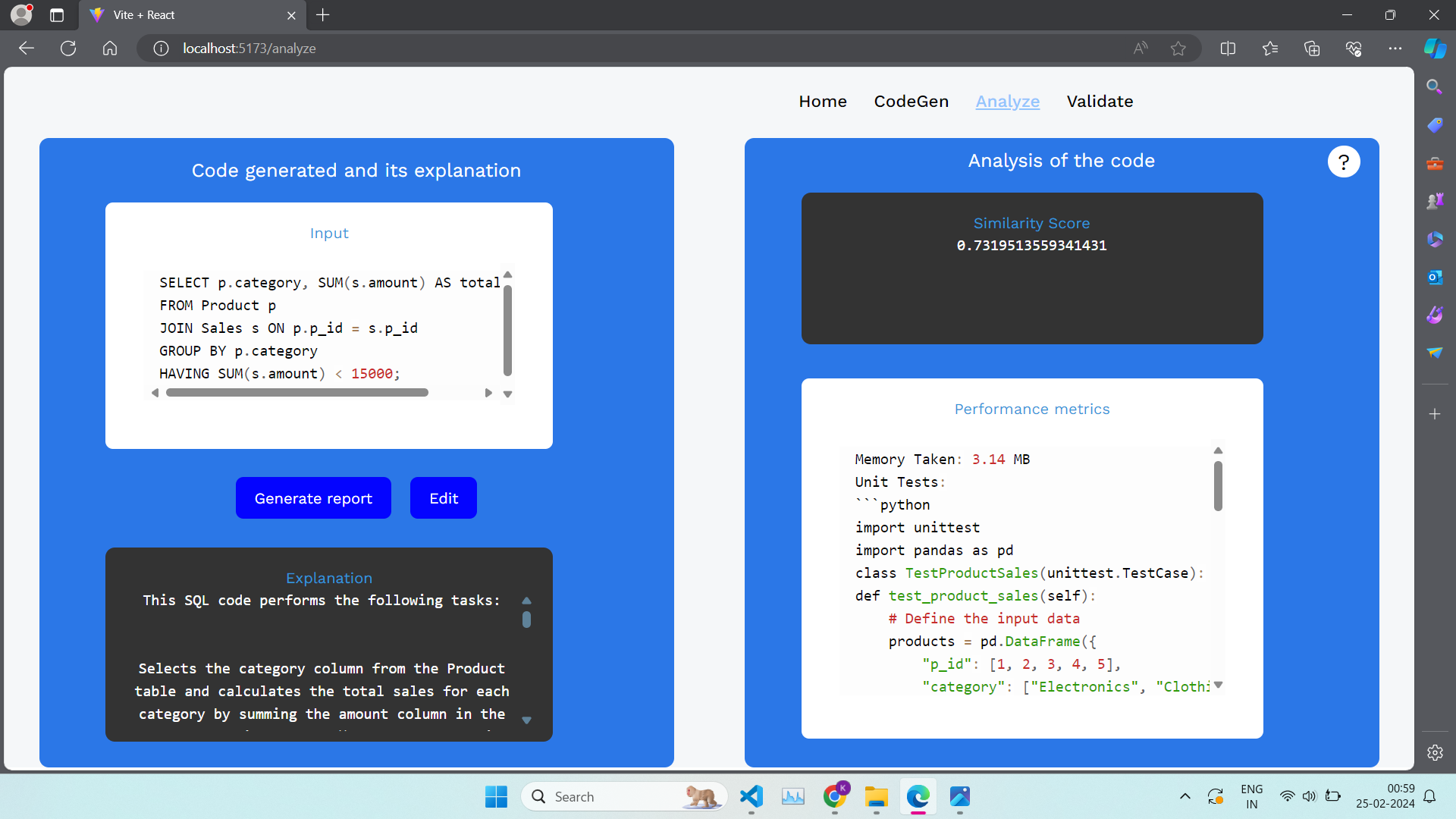This screenshot has width=1456, height=819.
Task: Open sidebar search magnifier icon
Action: 1434,86
